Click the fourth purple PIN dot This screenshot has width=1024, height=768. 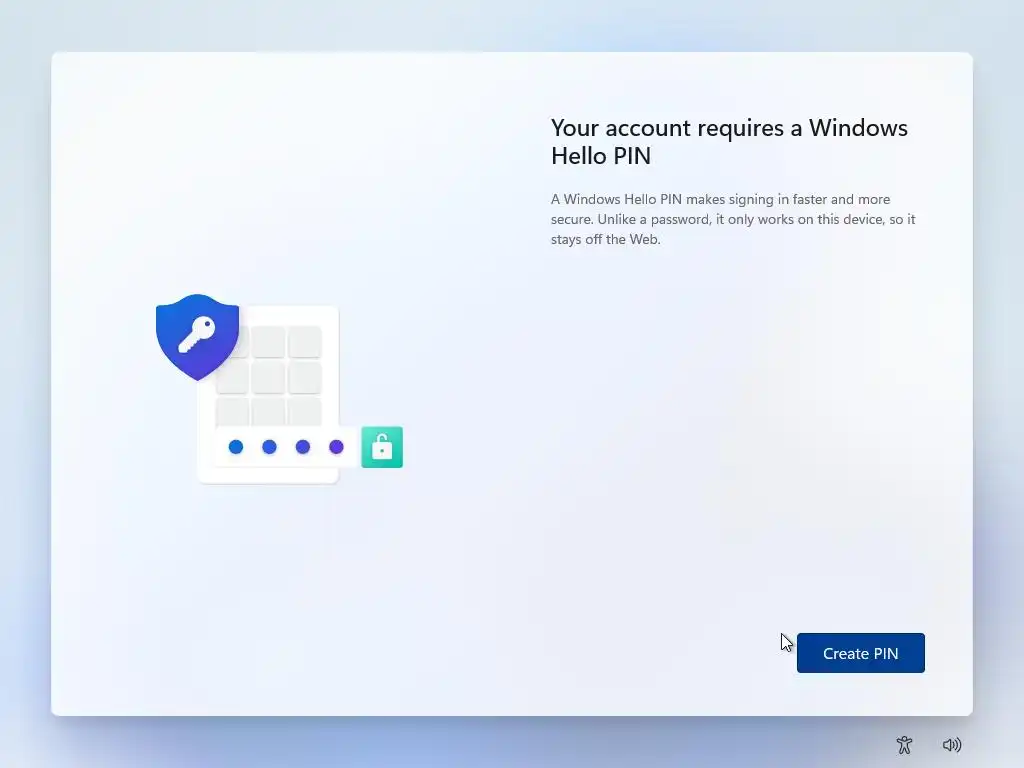[x=336, y=447]
